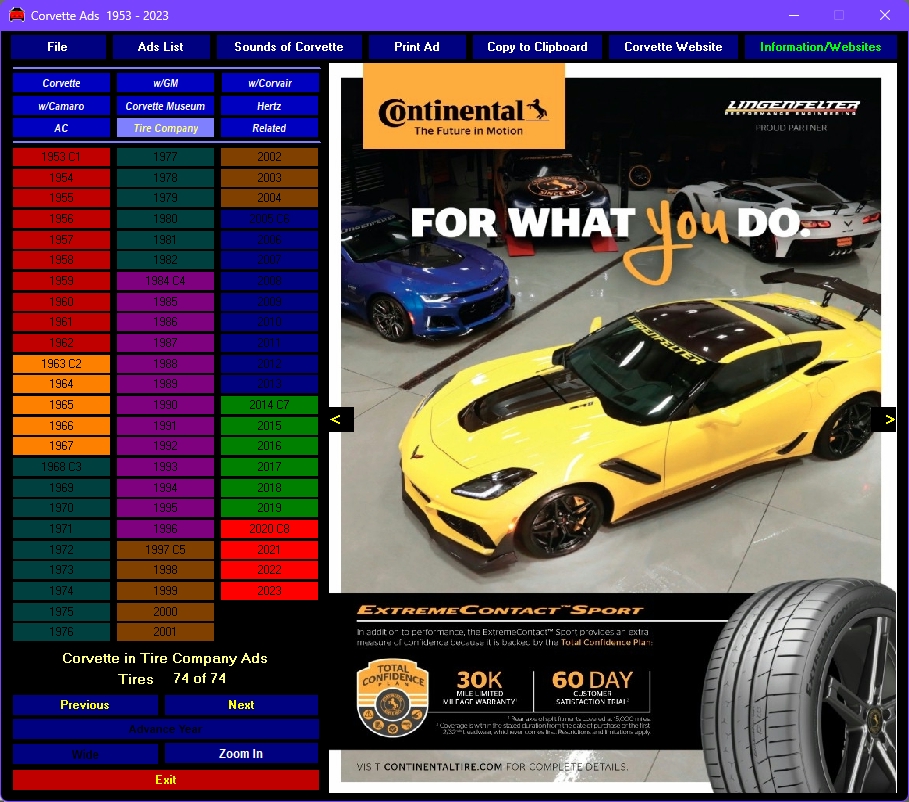Viewport: 909px width, 802px height.
Task: Pick the 1999 year button
Action: (165, 591)
